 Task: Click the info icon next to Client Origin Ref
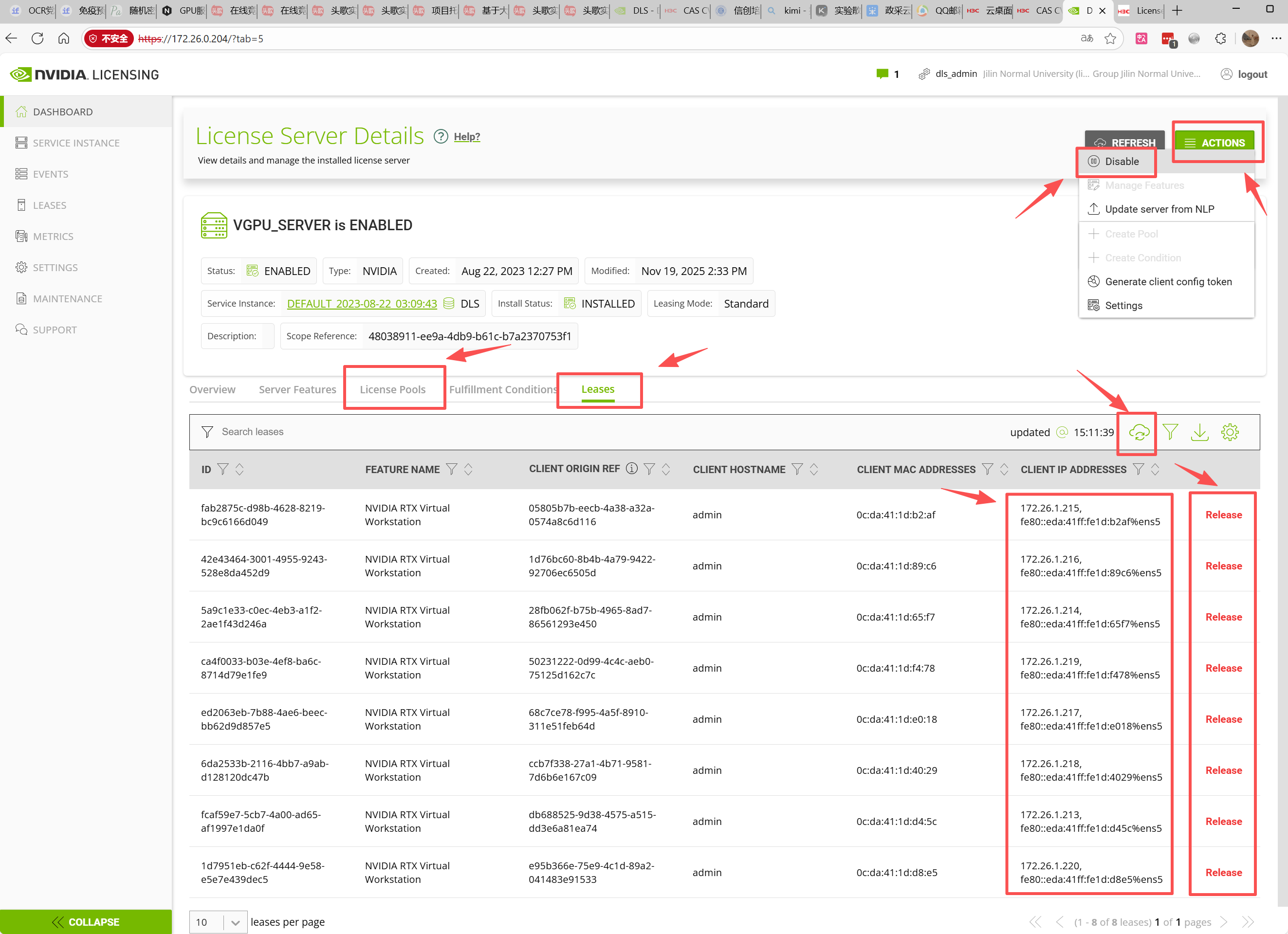[x=631, y=468]
